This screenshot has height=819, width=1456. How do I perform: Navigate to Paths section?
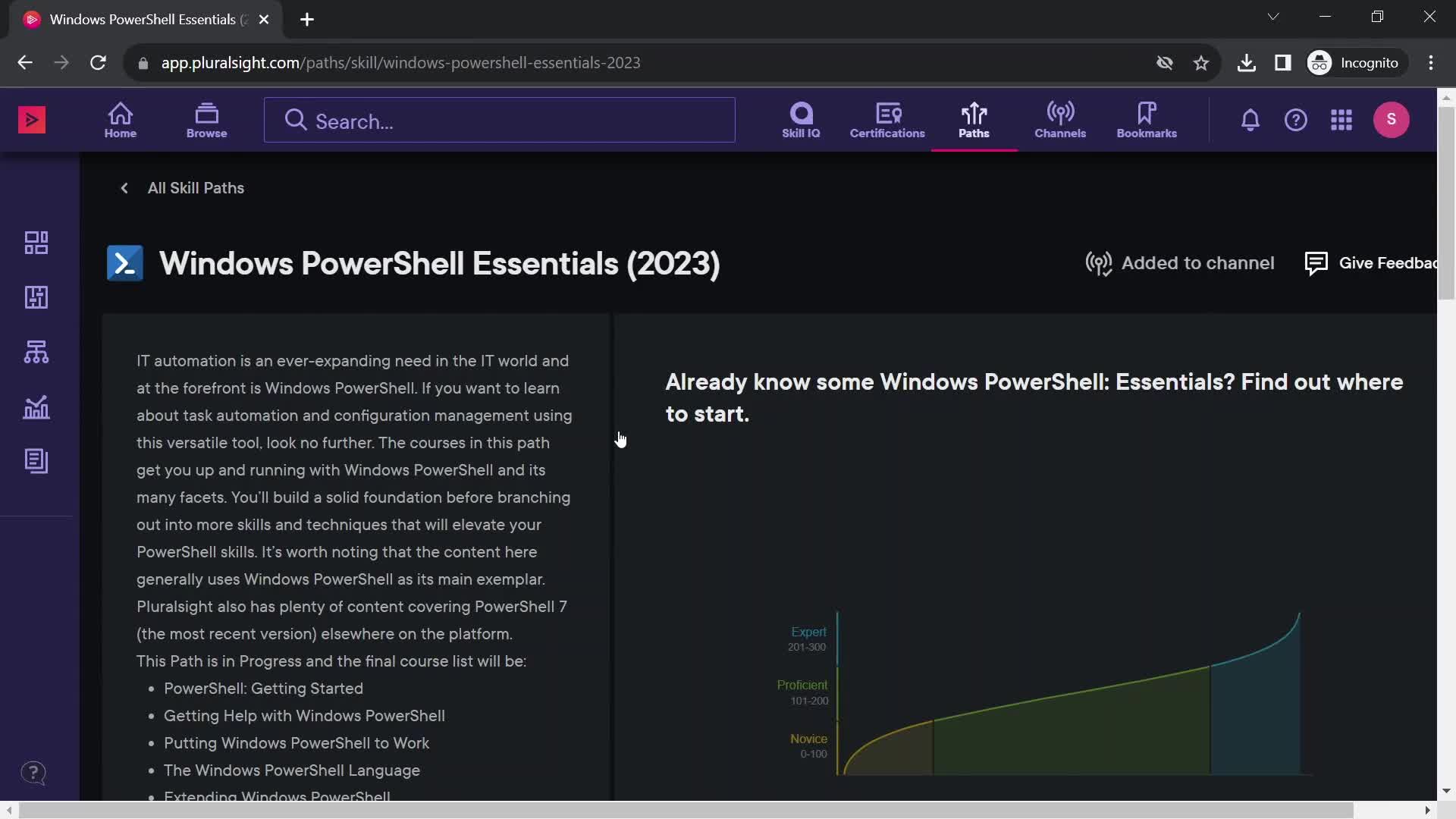(974, 119)
